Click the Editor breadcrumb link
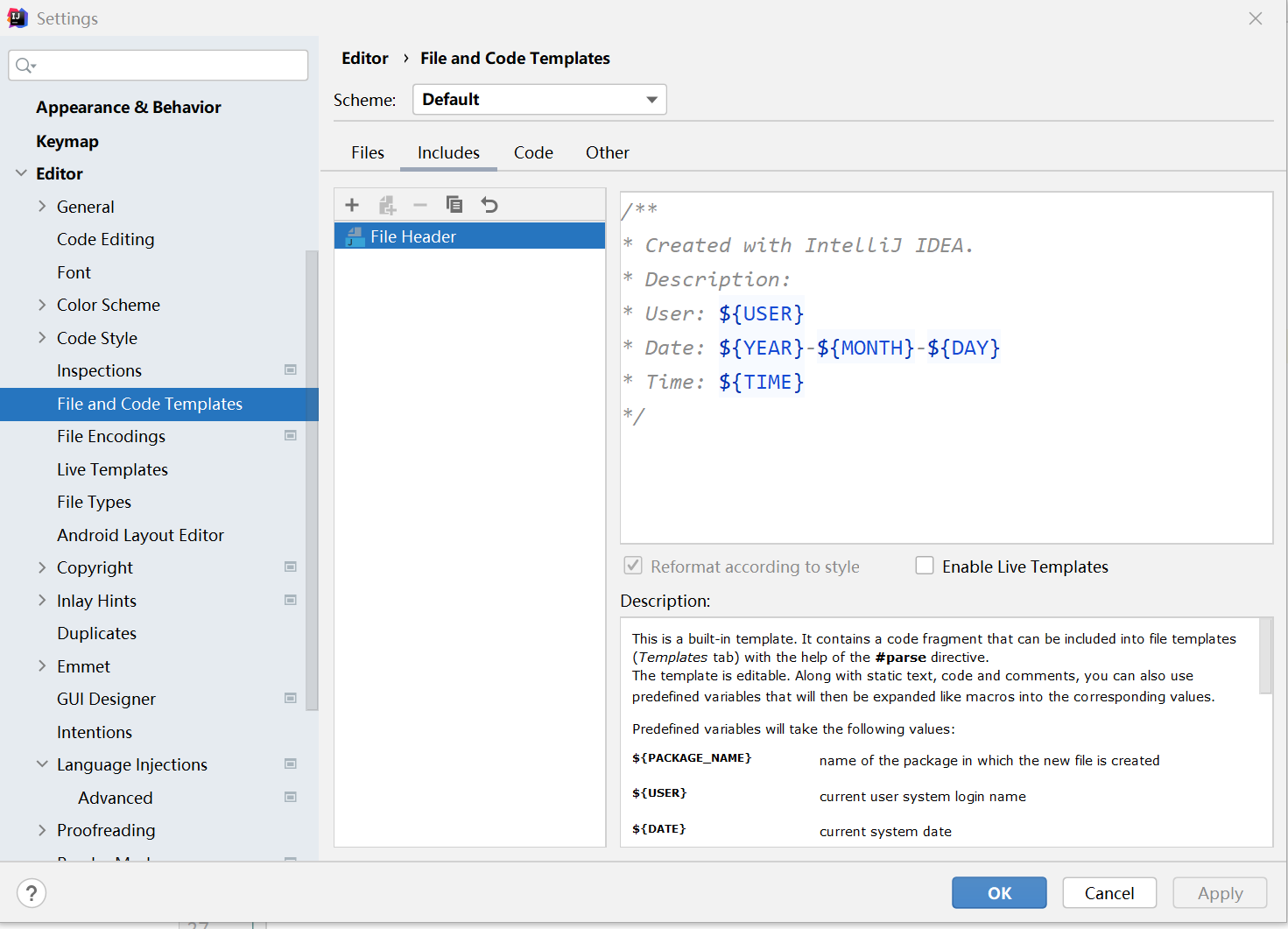The height and width of the screenshot is (929, 1288). coord(365,58)
